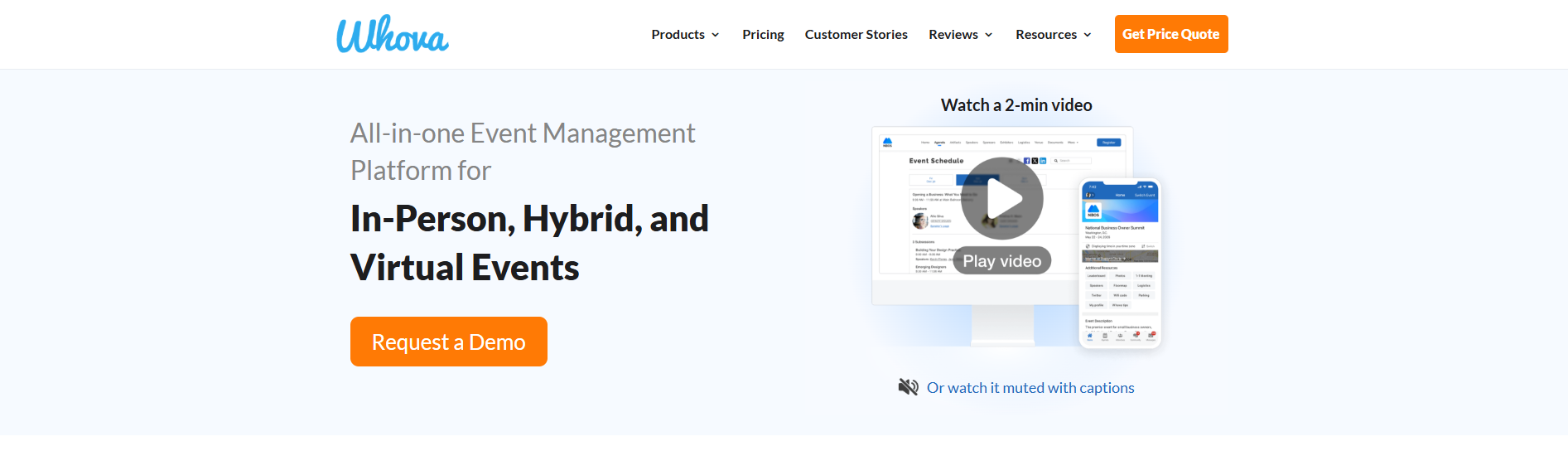Click the phone mockup in the video thumbnail
Viewport: 1568px width, 451px height.
tap(1120, 264)
